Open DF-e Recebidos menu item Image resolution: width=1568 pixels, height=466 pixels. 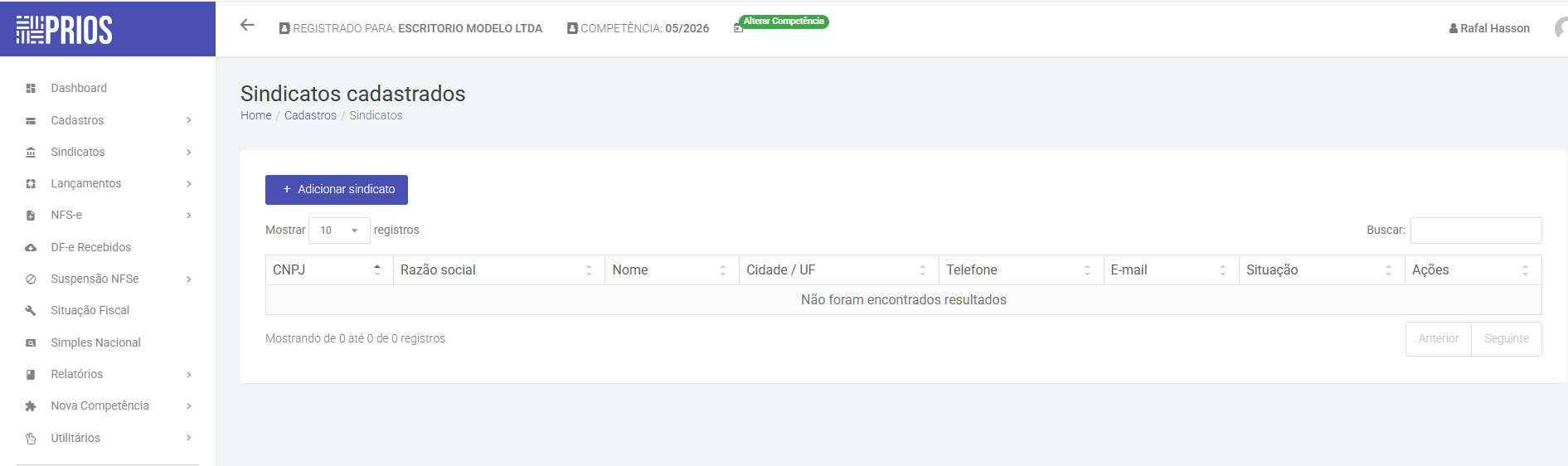[91, 247]
